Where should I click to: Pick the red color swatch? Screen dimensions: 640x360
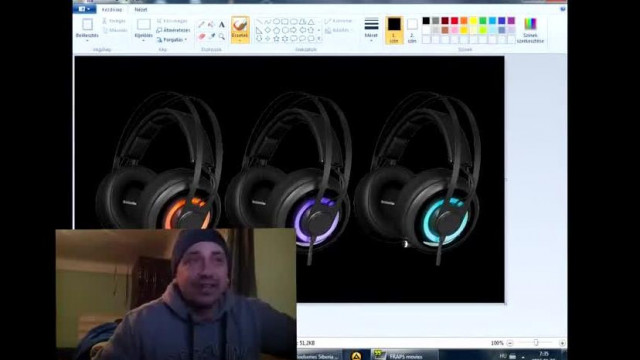(x=454, y=21)
